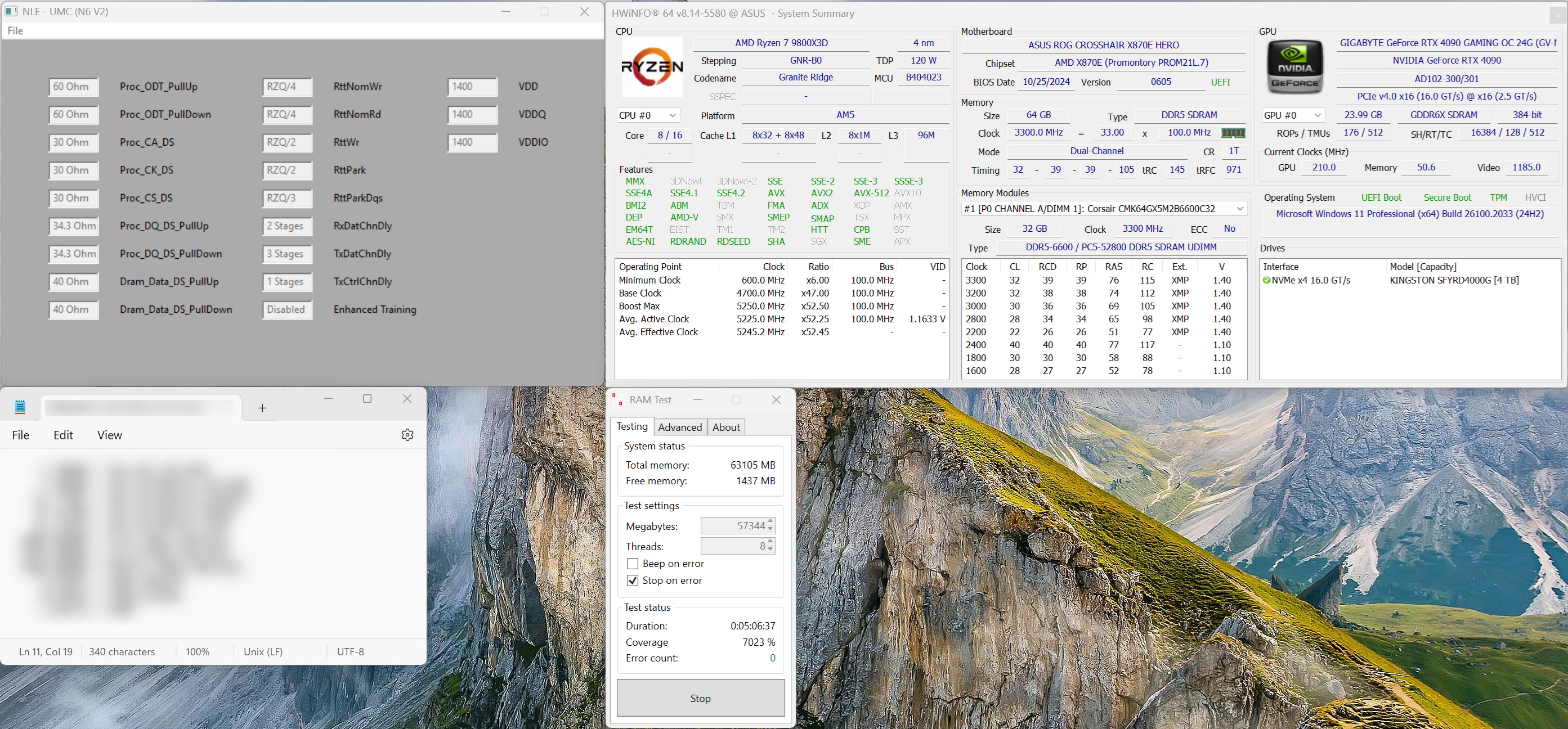Click the Notepad app icon in tab bar
Image resolution: width=1568 pixels, height=729 pixels.
click(20, 407)
